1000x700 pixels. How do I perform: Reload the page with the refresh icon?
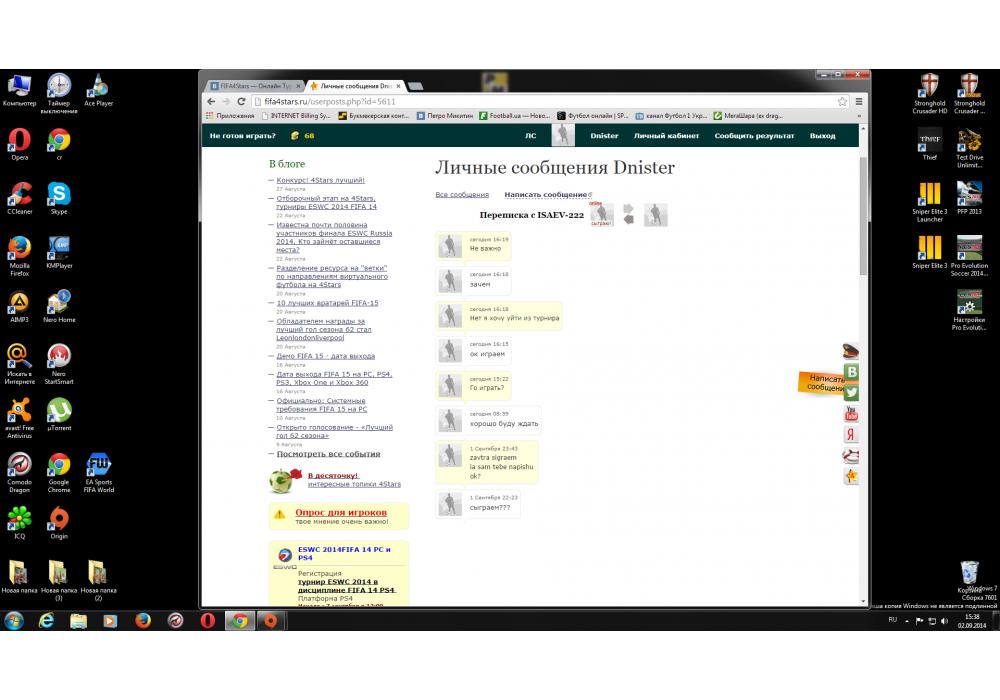click(241, 102)
